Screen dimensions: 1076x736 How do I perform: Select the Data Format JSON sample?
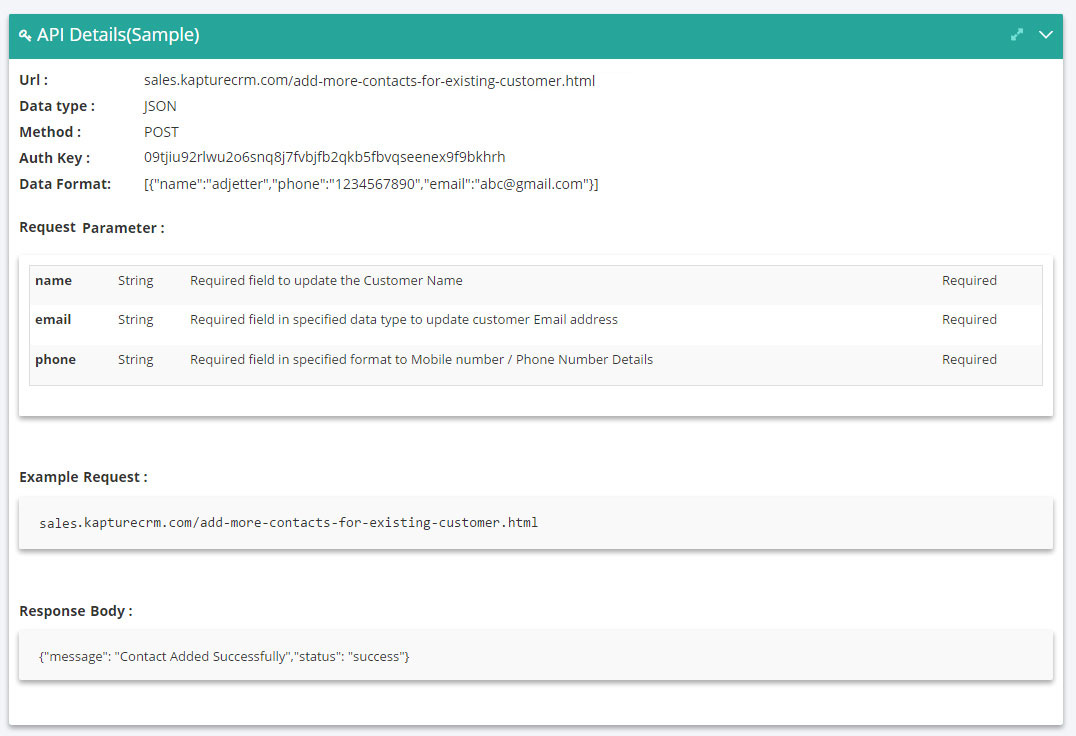pos(371,185)
